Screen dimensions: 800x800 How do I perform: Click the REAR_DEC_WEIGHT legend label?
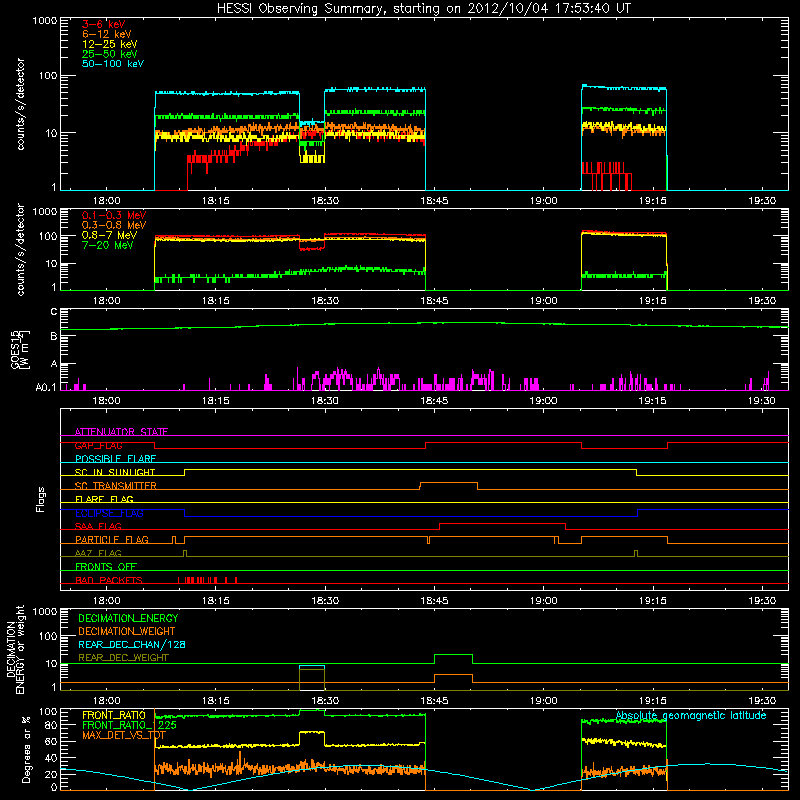point(123,658)
